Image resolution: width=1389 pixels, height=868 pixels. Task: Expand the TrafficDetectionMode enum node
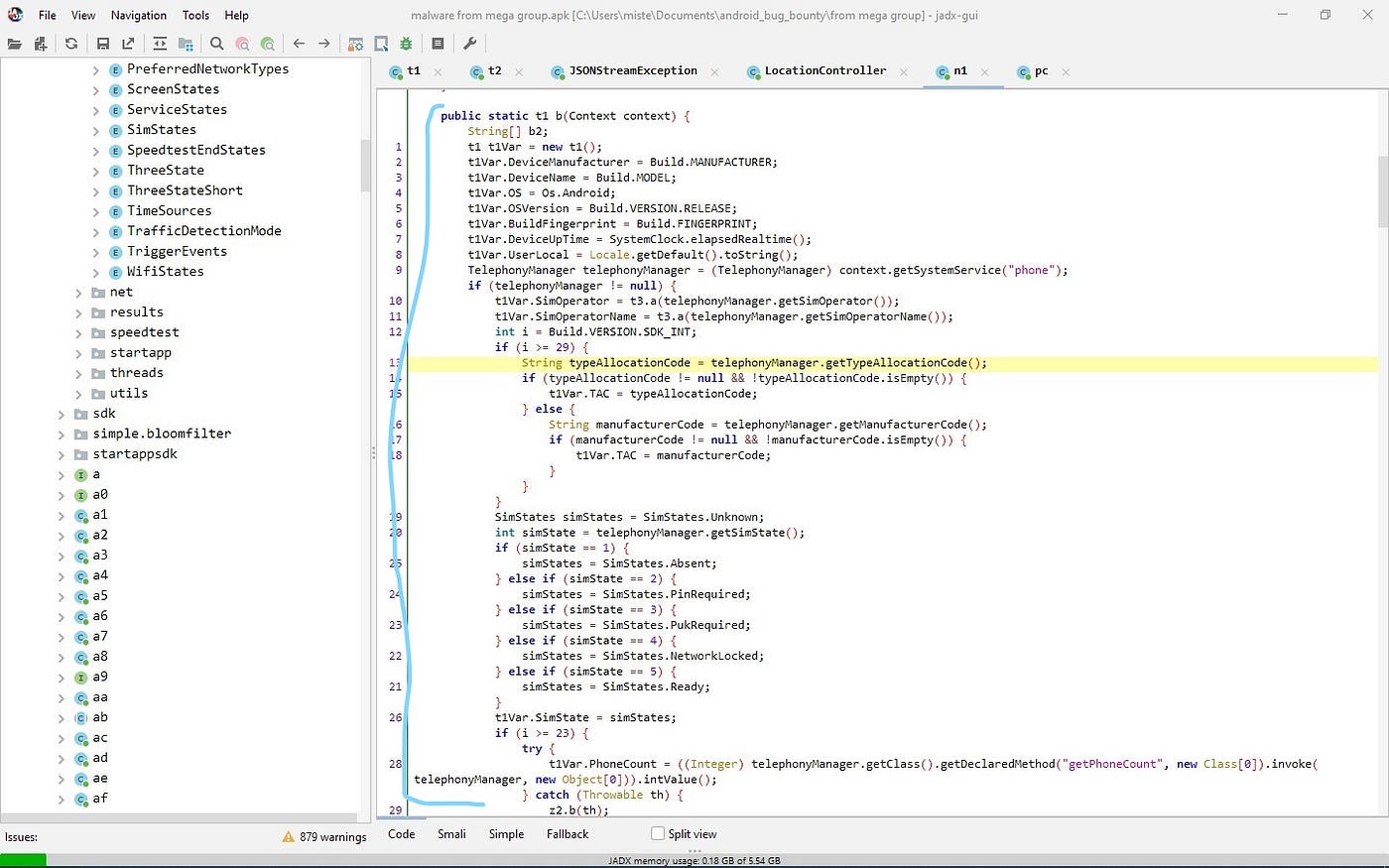coord(96,231)
